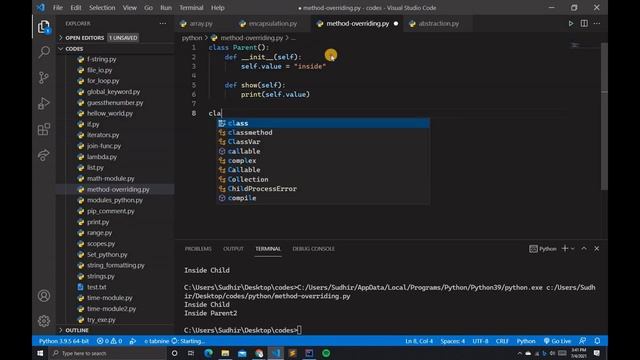
Task: Select the 'classmethod' autocomplete suggestion
Action: tap(323, 133)
